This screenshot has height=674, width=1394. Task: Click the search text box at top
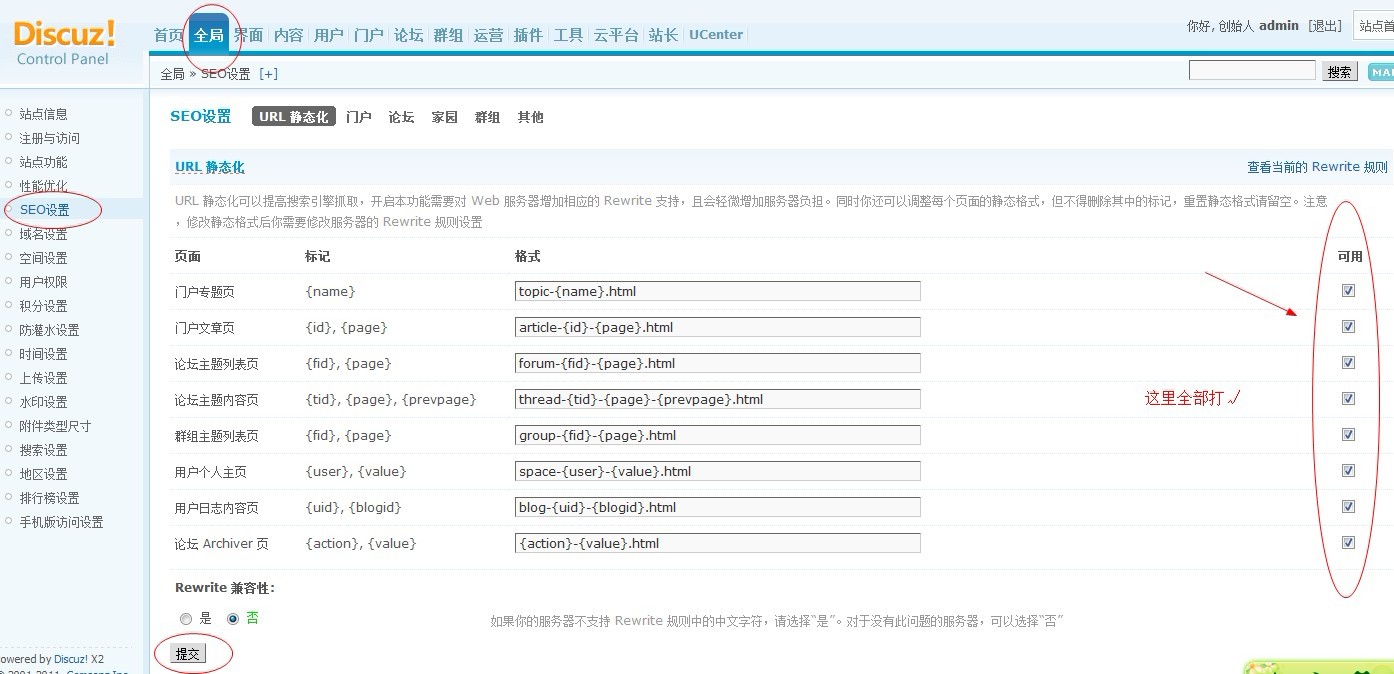coord(1251,70)
